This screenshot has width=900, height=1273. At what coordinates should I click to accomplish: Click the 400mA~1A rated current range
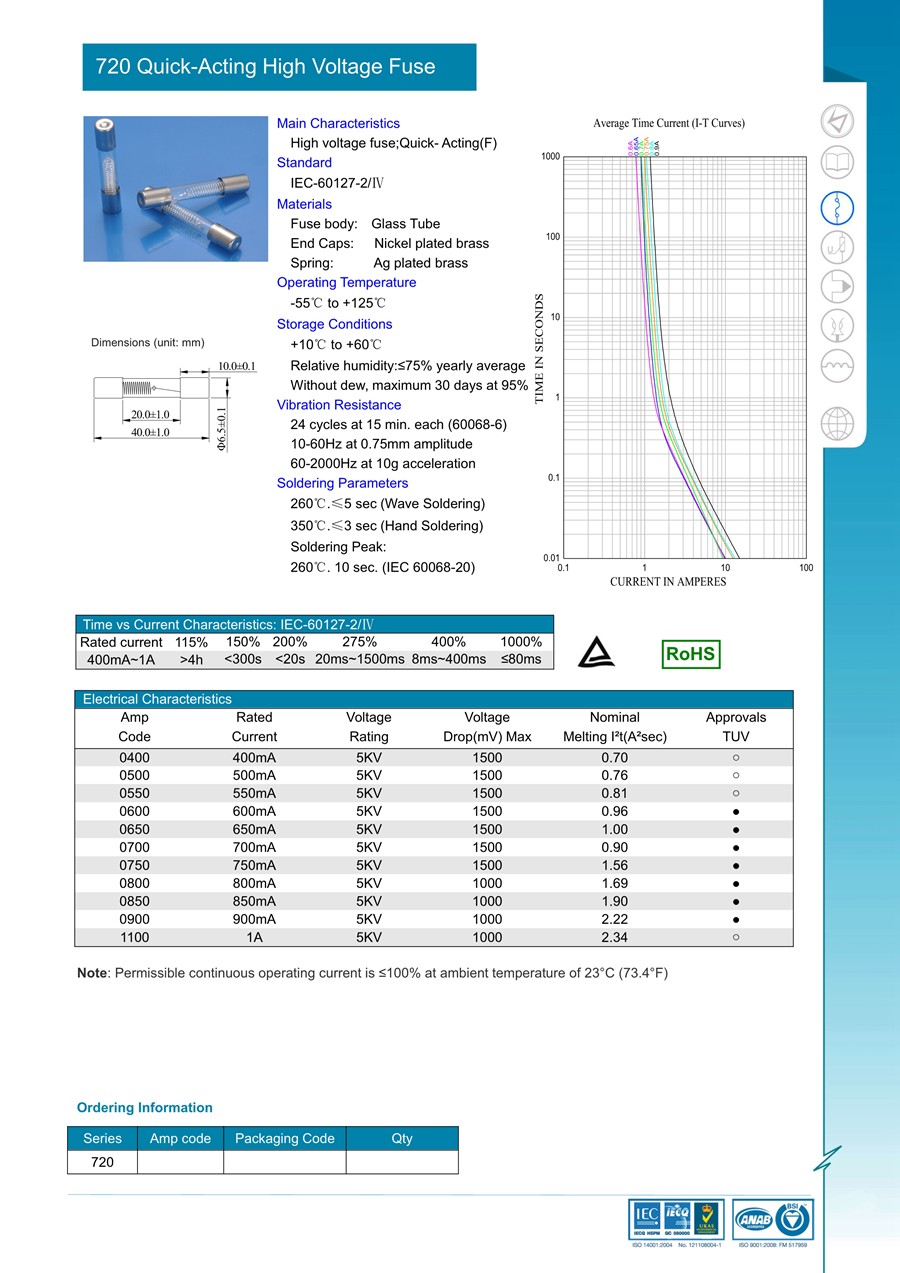point(121,660)
